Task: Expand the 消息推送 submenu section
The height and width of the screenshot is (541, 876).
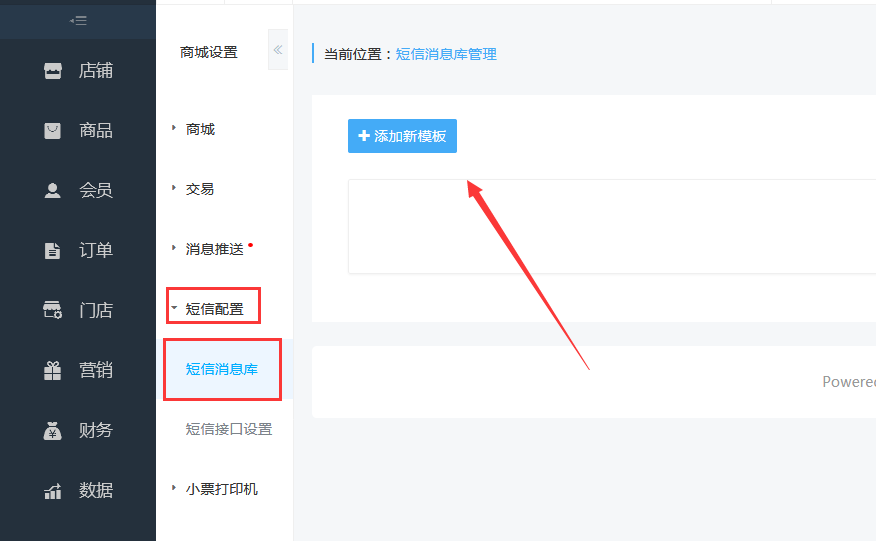Action: 213,249
